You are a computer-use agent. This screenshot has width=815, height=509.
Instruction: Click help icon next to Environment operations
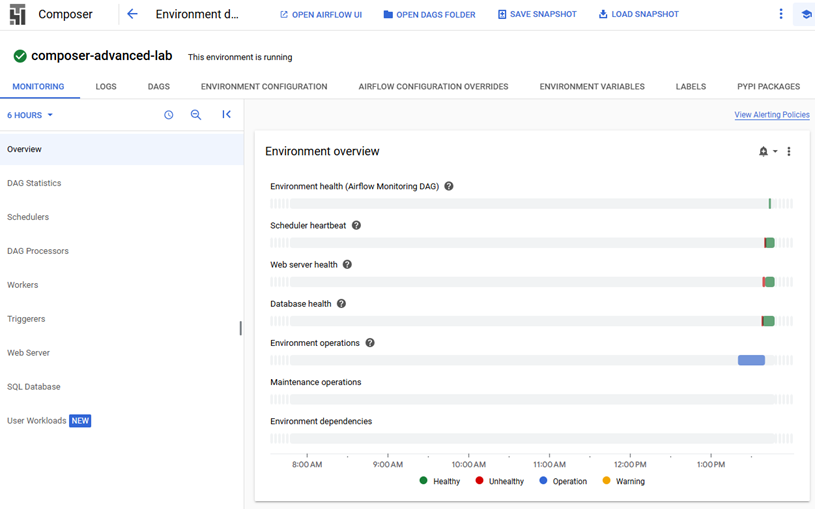[x=370, y=343]
